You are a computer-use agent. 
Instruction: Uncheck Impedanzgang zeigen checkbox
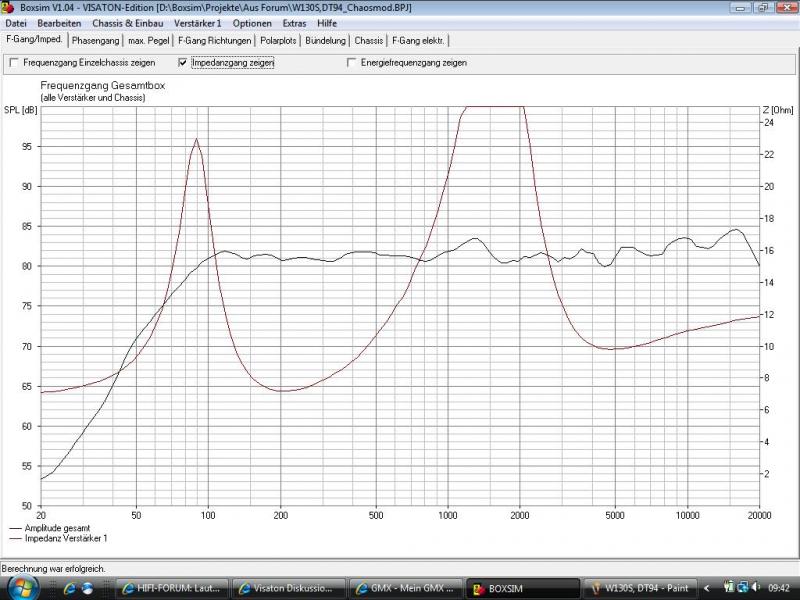(182, 63)
